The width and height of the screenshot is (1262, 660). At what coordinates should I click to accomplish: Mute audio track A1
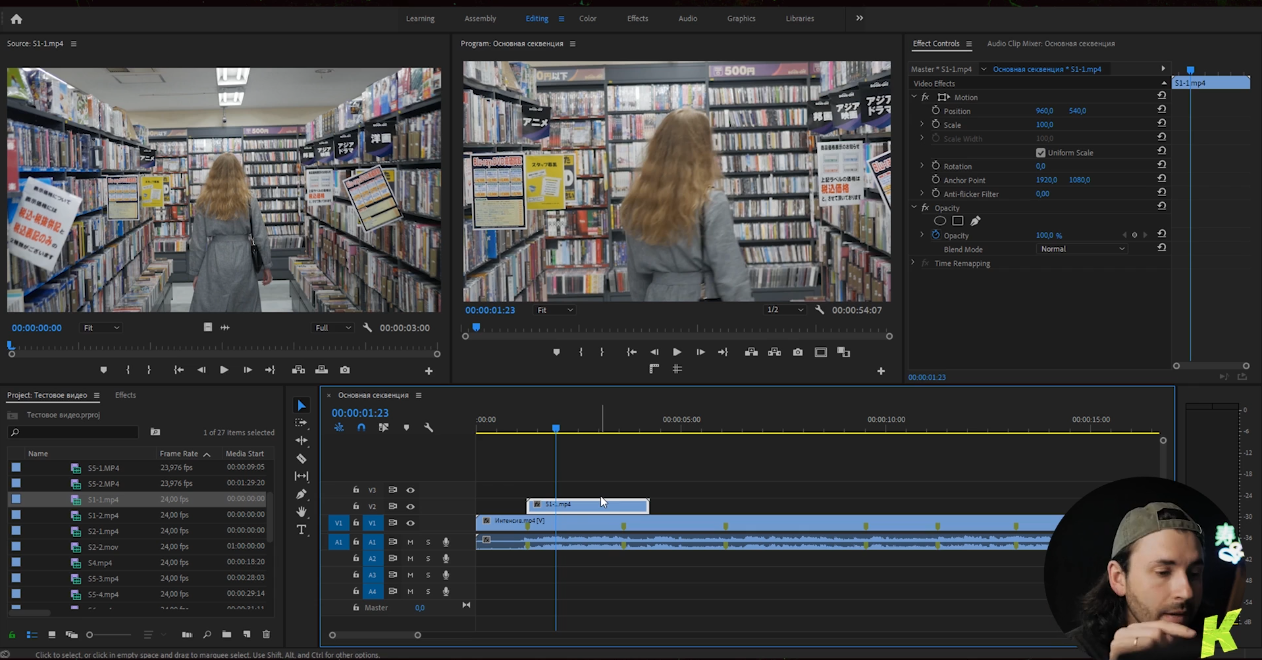[410, 543]
